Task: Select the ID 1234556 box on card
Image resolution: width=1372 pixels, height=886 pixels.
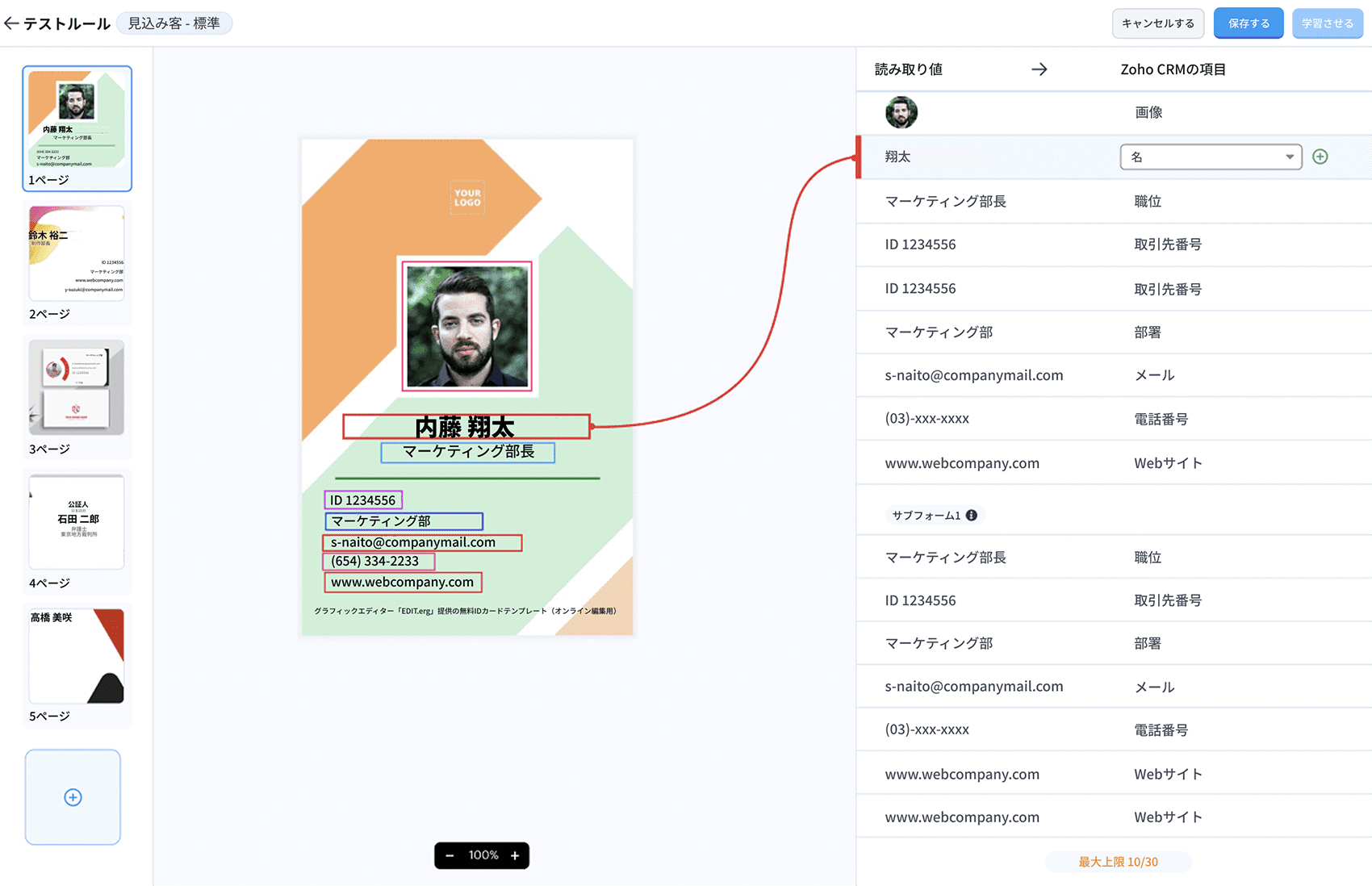Action: point(363,500)
